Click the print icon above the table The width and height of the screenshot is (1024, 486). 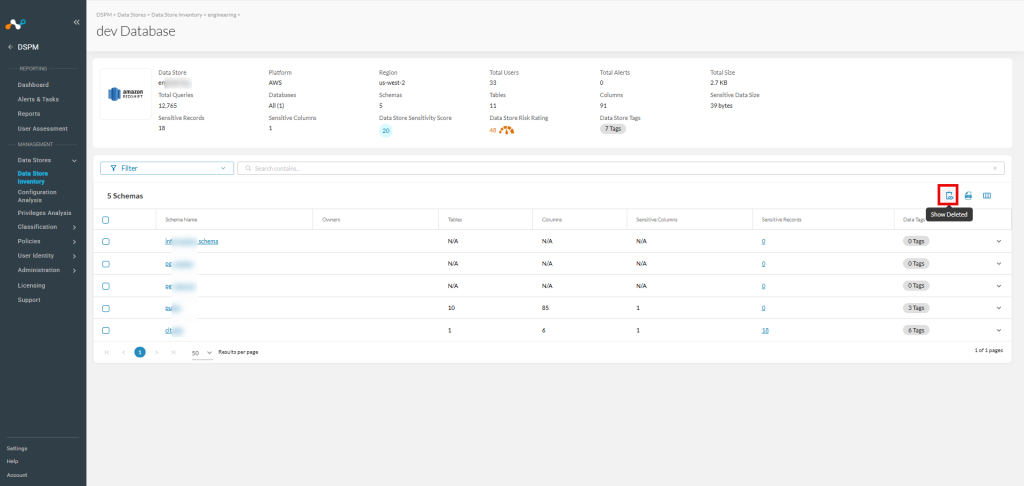tap(968, 195)
